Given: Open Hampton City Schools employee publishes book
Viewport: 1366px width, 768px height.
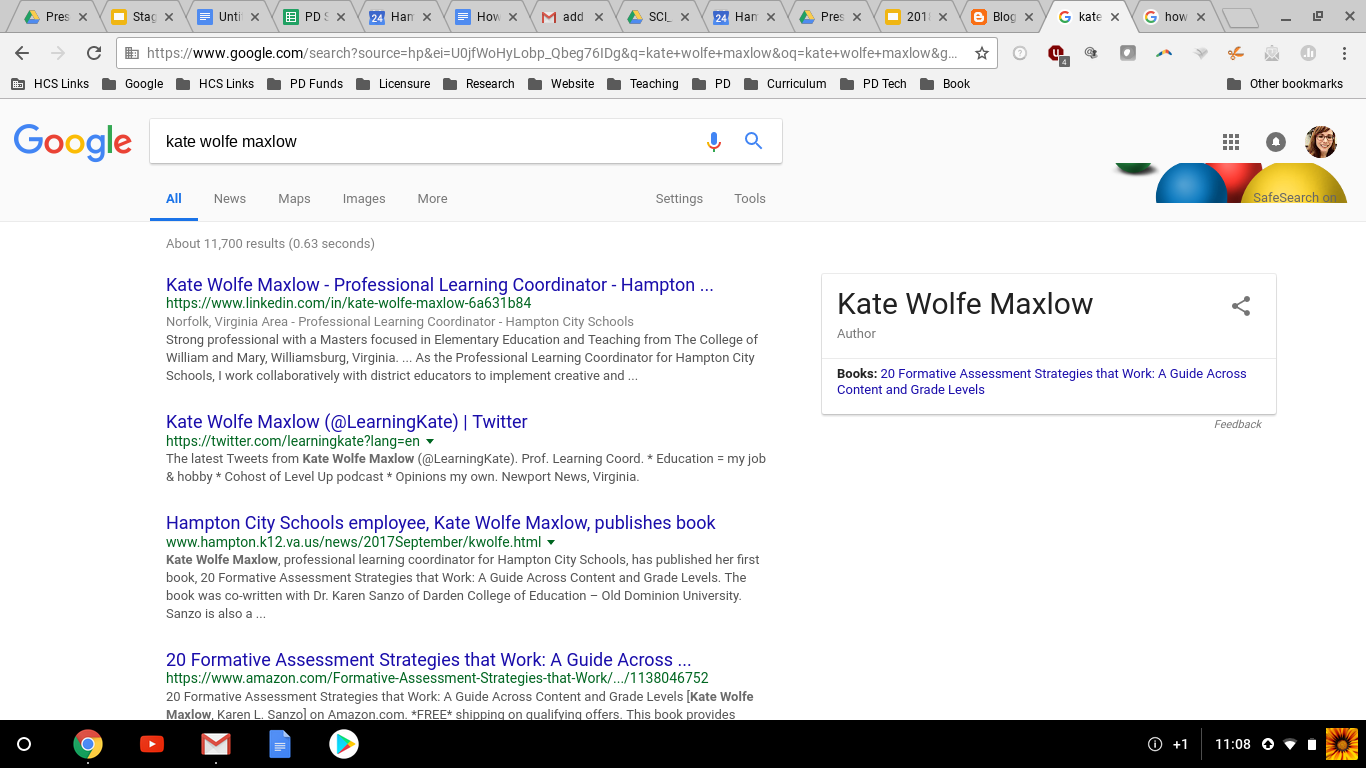Looking at the screenshot, I should pos(441,523).
